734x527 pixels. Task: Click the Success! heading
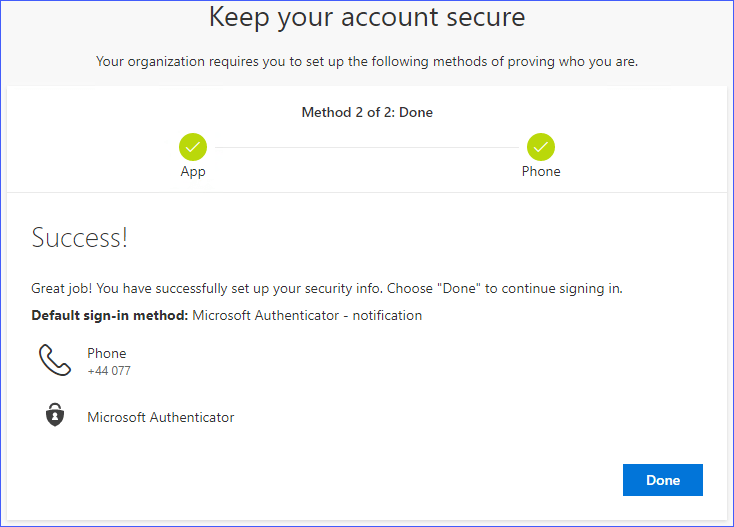80,238
